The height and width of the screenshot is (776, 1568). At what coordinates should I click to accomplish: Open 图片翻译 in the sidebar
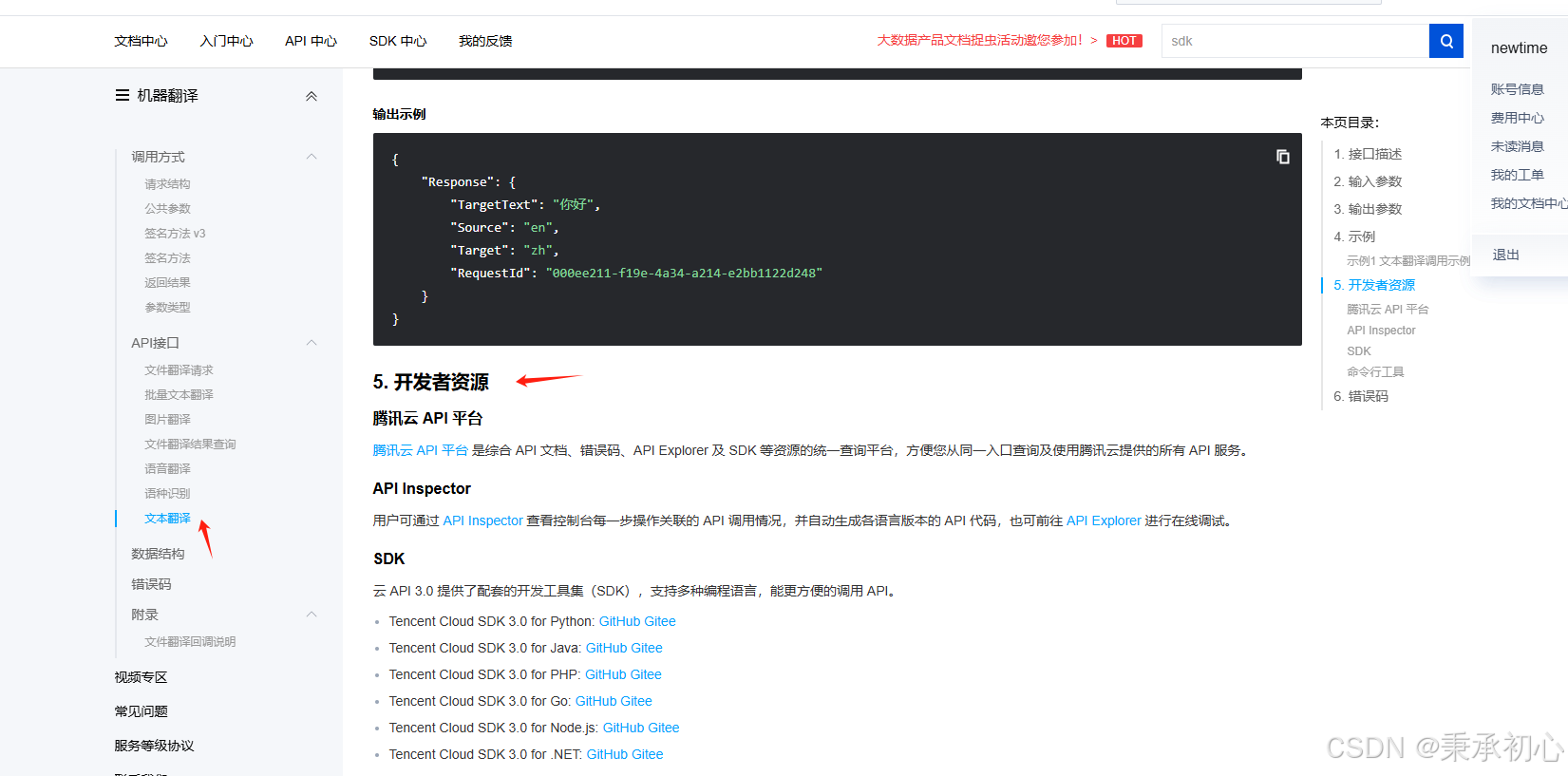(x=167, y=420)
